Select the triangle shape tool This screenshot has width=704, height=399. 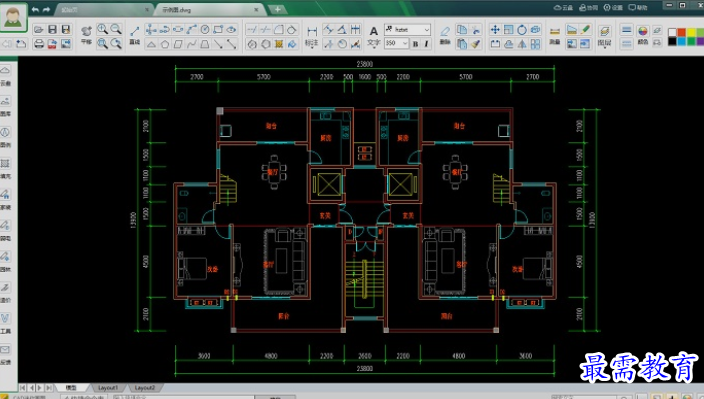click(x=151, y=44)
